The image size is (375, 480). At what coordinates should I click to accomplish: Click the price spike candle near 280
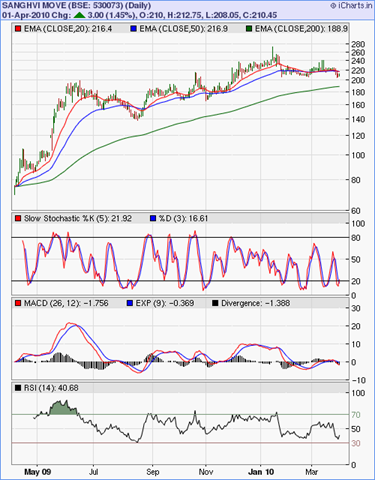coord(272,53)
